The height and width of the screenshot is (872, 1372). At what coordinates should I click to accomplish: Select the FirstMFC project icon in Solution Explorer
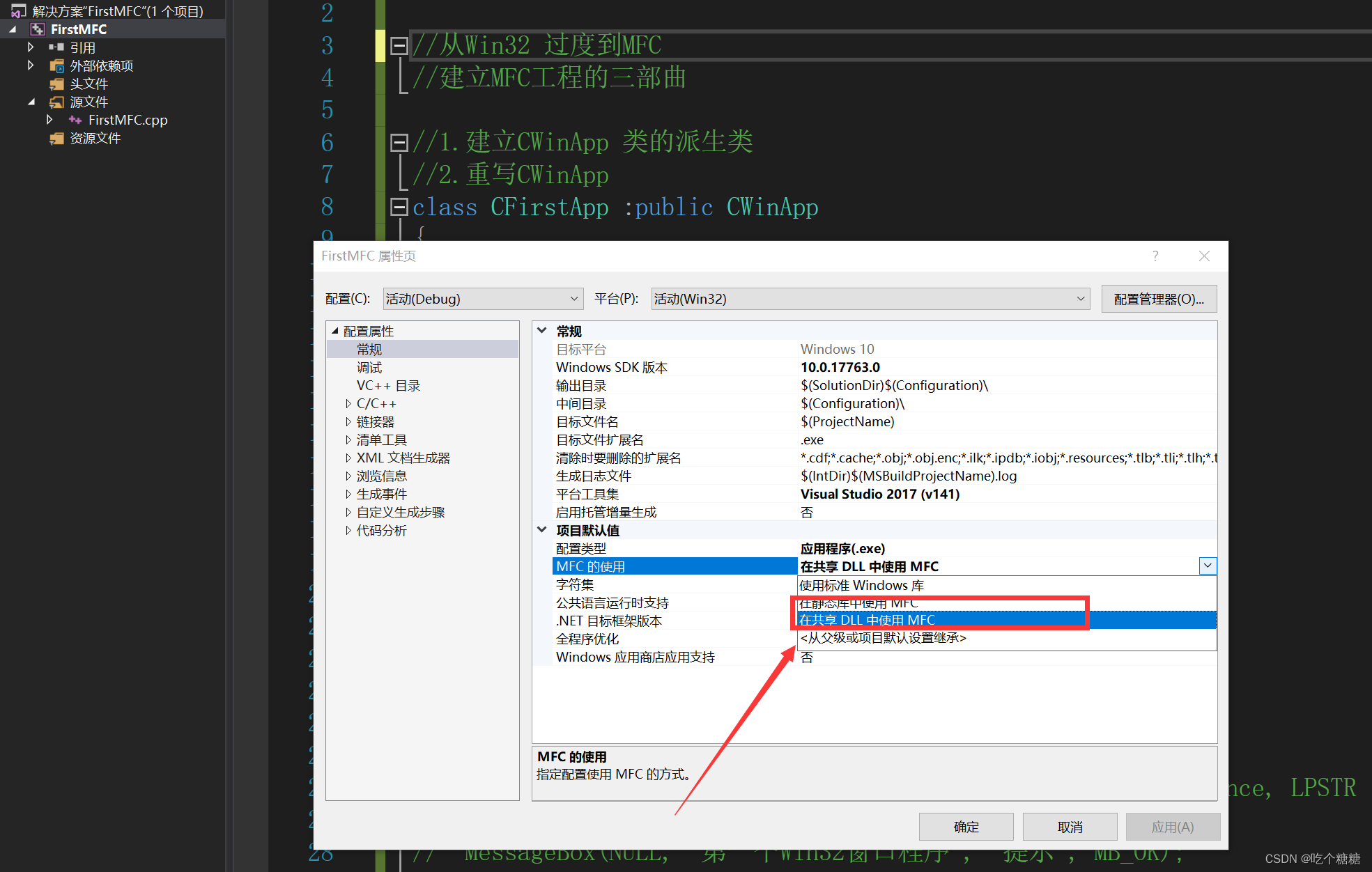tap(36, 29)
